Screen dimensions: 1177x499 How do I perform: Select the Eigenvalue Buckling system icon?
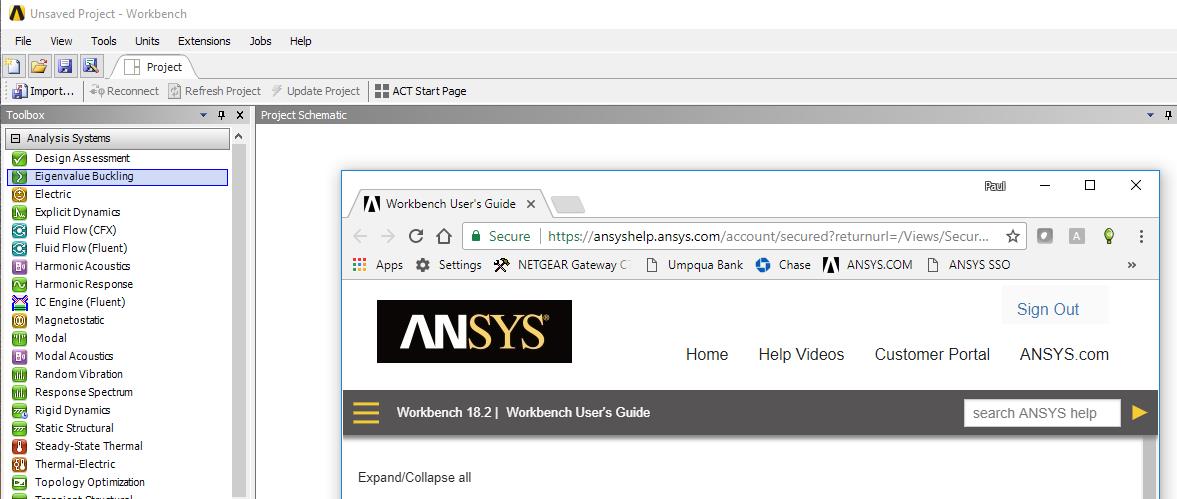[20, 176]
